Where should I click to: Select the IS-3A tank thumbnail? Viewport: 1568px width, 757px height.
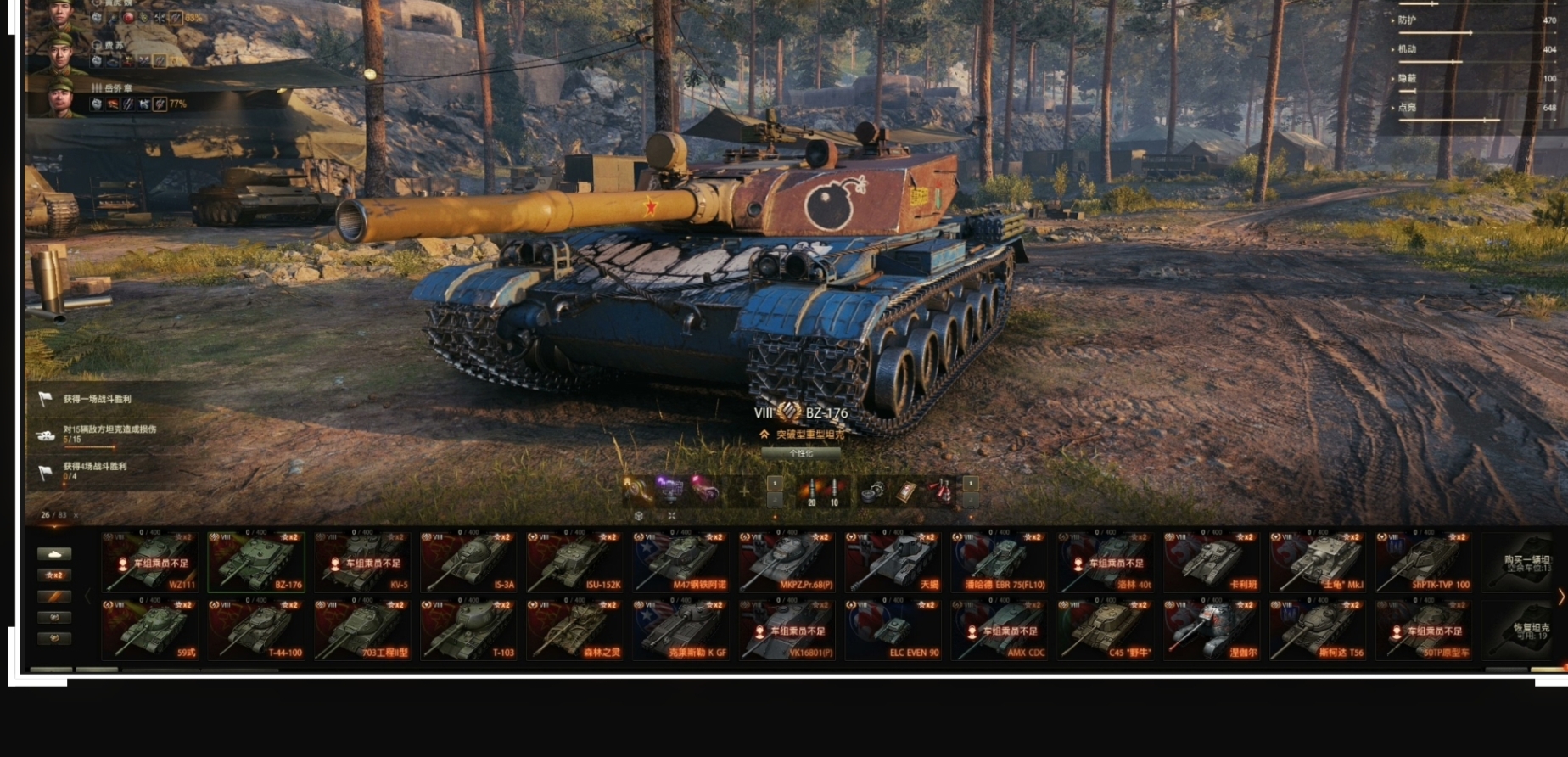(469, 562)
